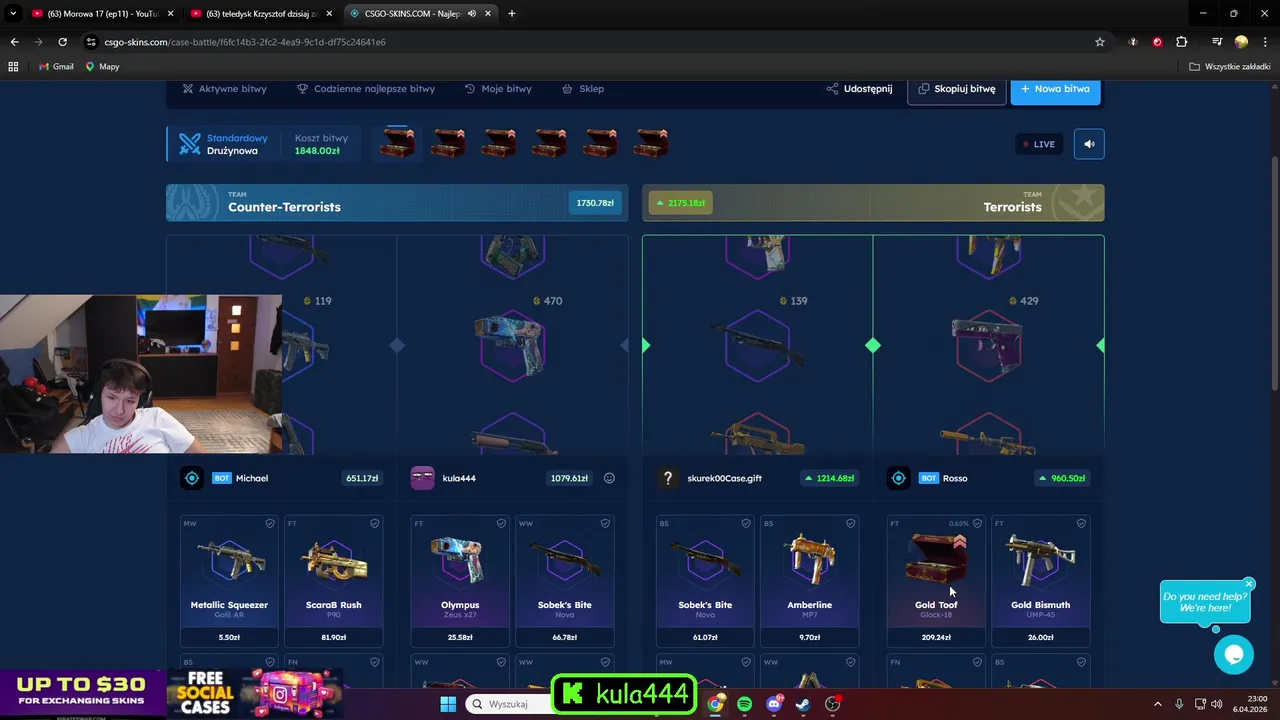The height and width of the screenshot is (720, 1280).
Task: Select the last case thumbnail in battle row
Action: click(651, 143)
